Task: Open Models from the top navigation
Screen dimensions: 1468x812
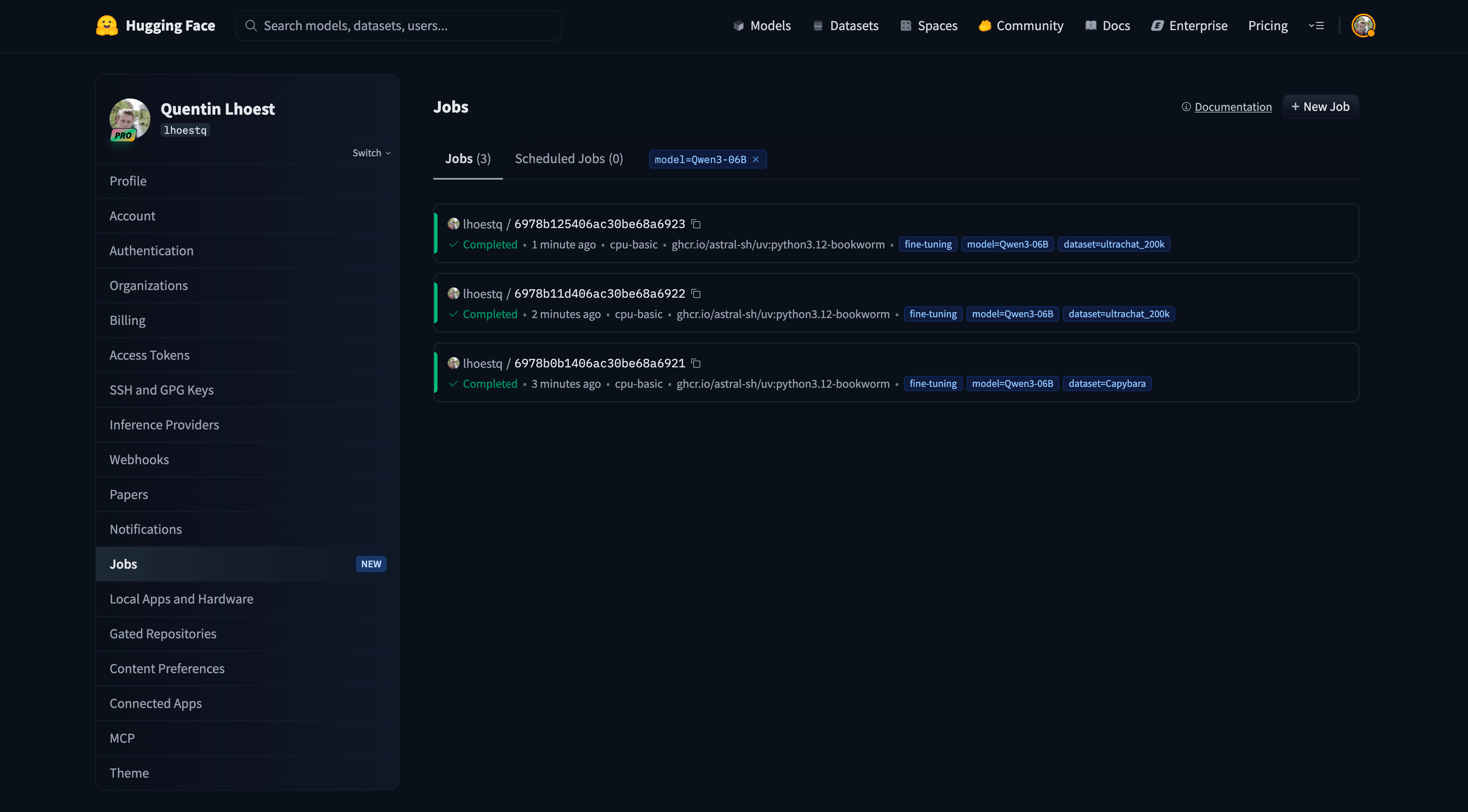Action: (x=762, y=25)
